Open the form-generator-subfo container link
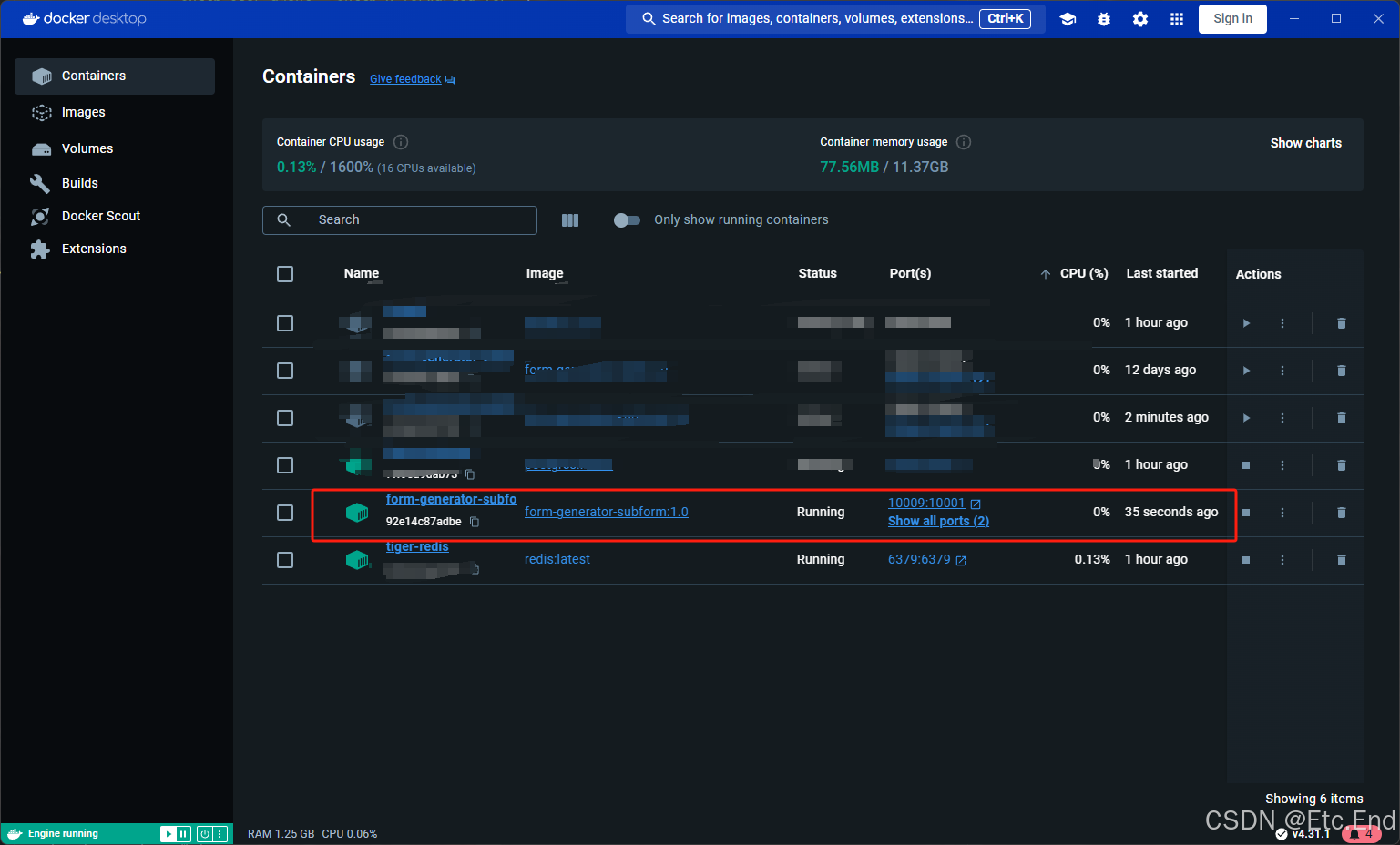 tap(451, 499)
